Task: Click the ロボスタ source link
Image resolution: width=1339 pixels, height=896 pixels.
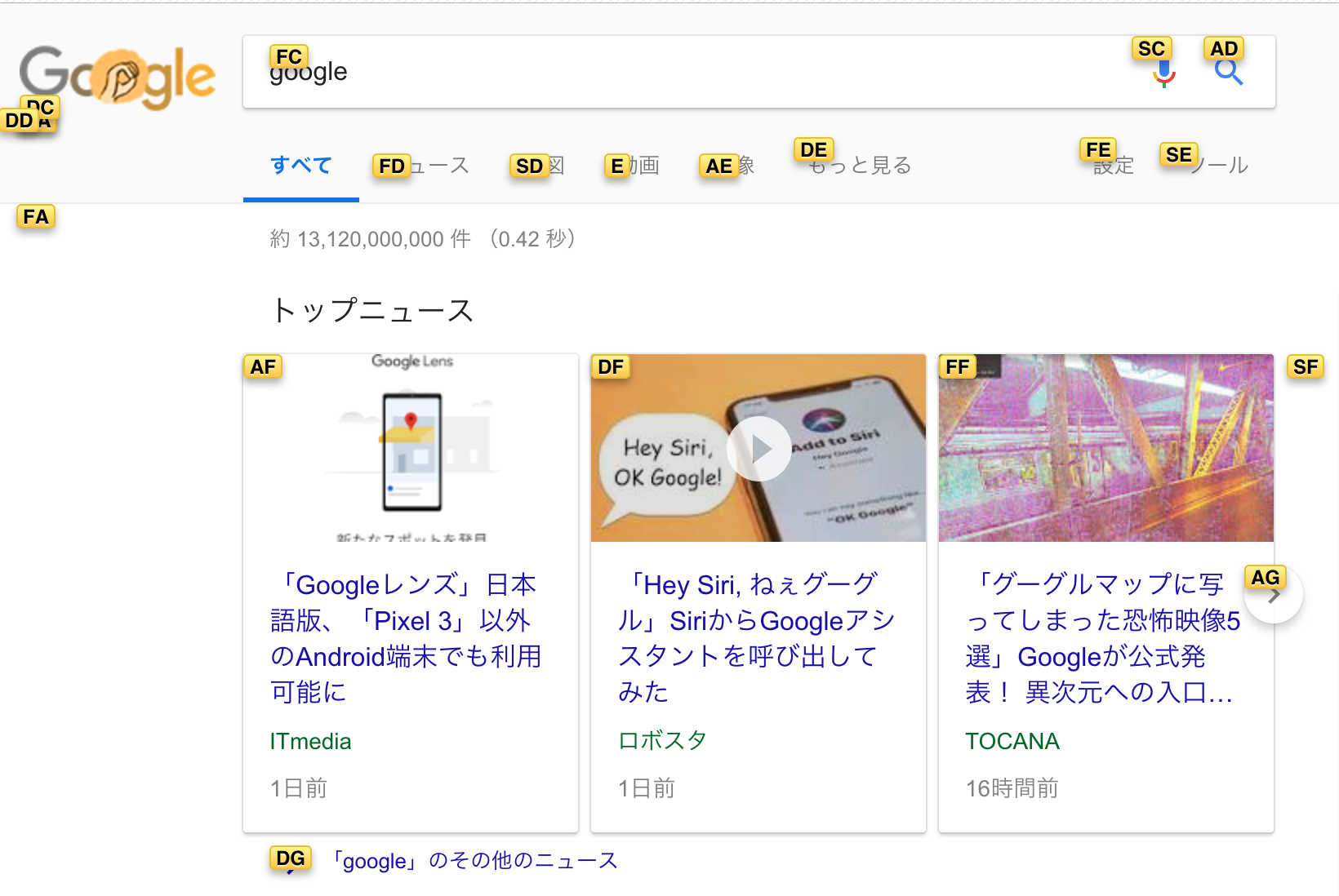Action: (661, 741)
